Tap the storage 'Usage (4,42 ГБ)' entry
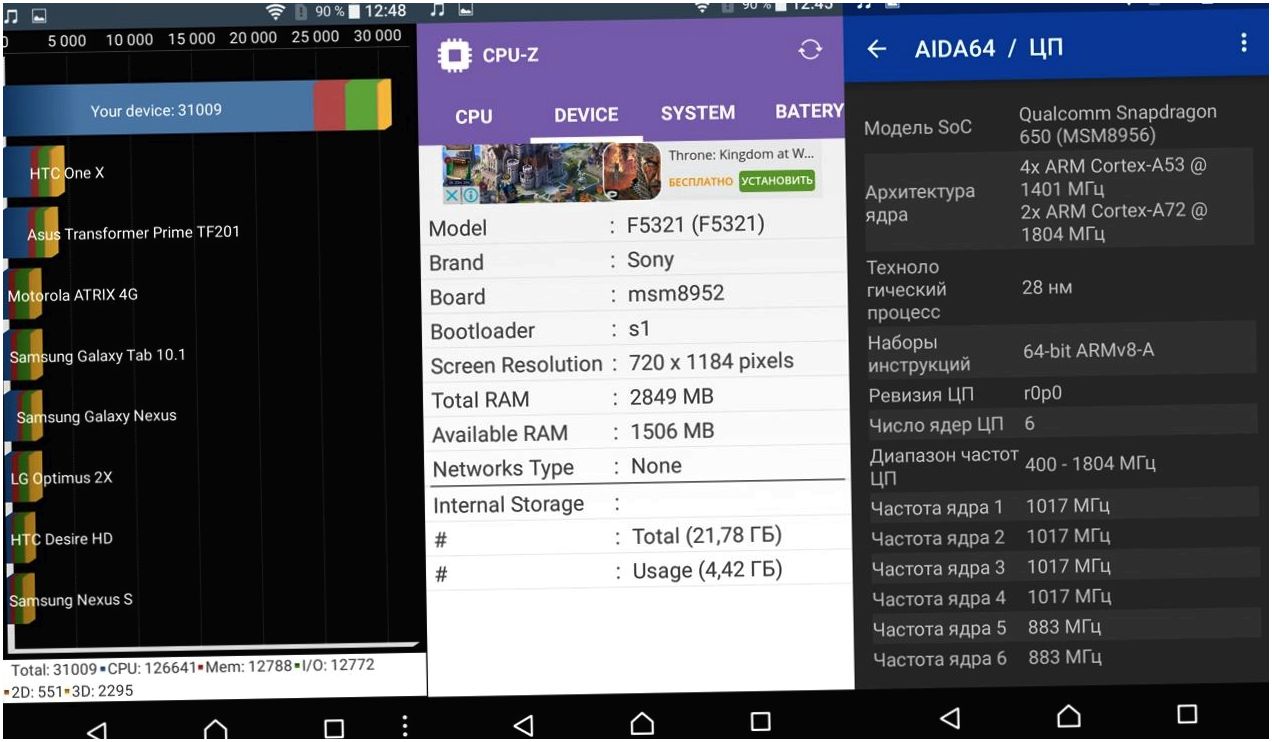 tap(707, 570)
